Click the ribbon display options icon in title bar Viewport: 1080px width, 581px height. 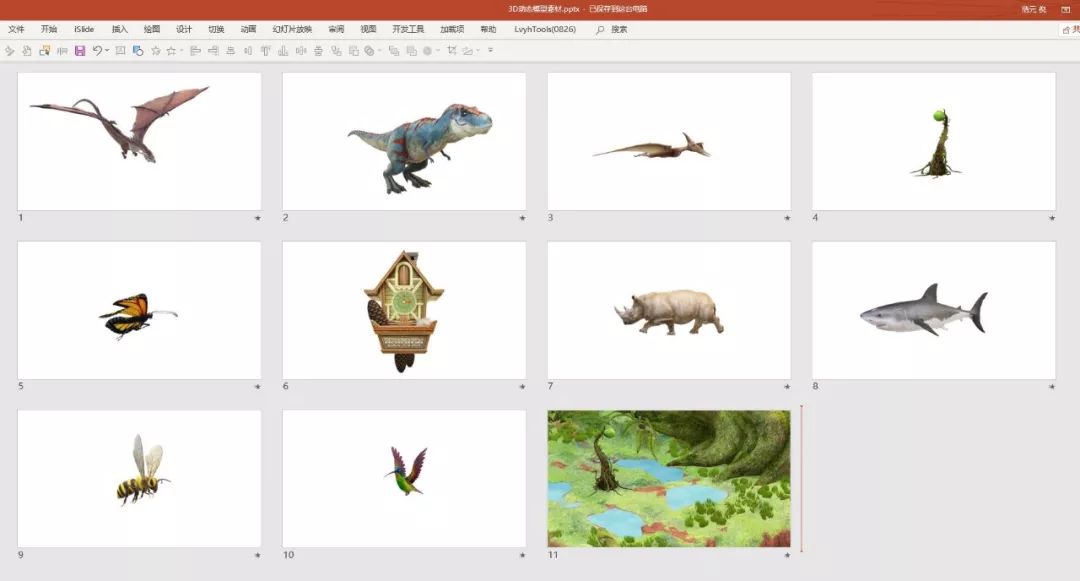(1066, 9)
